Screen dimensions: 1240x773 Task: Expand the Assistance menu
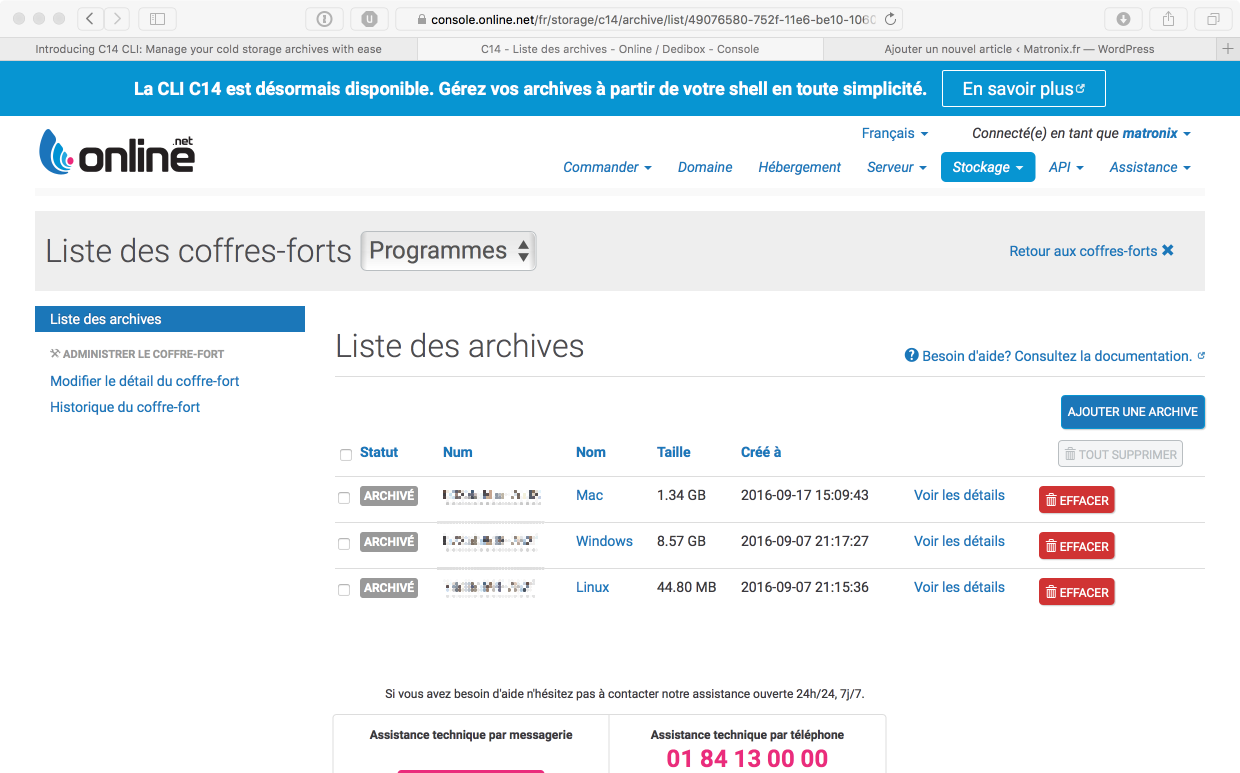pos(1150,167)
